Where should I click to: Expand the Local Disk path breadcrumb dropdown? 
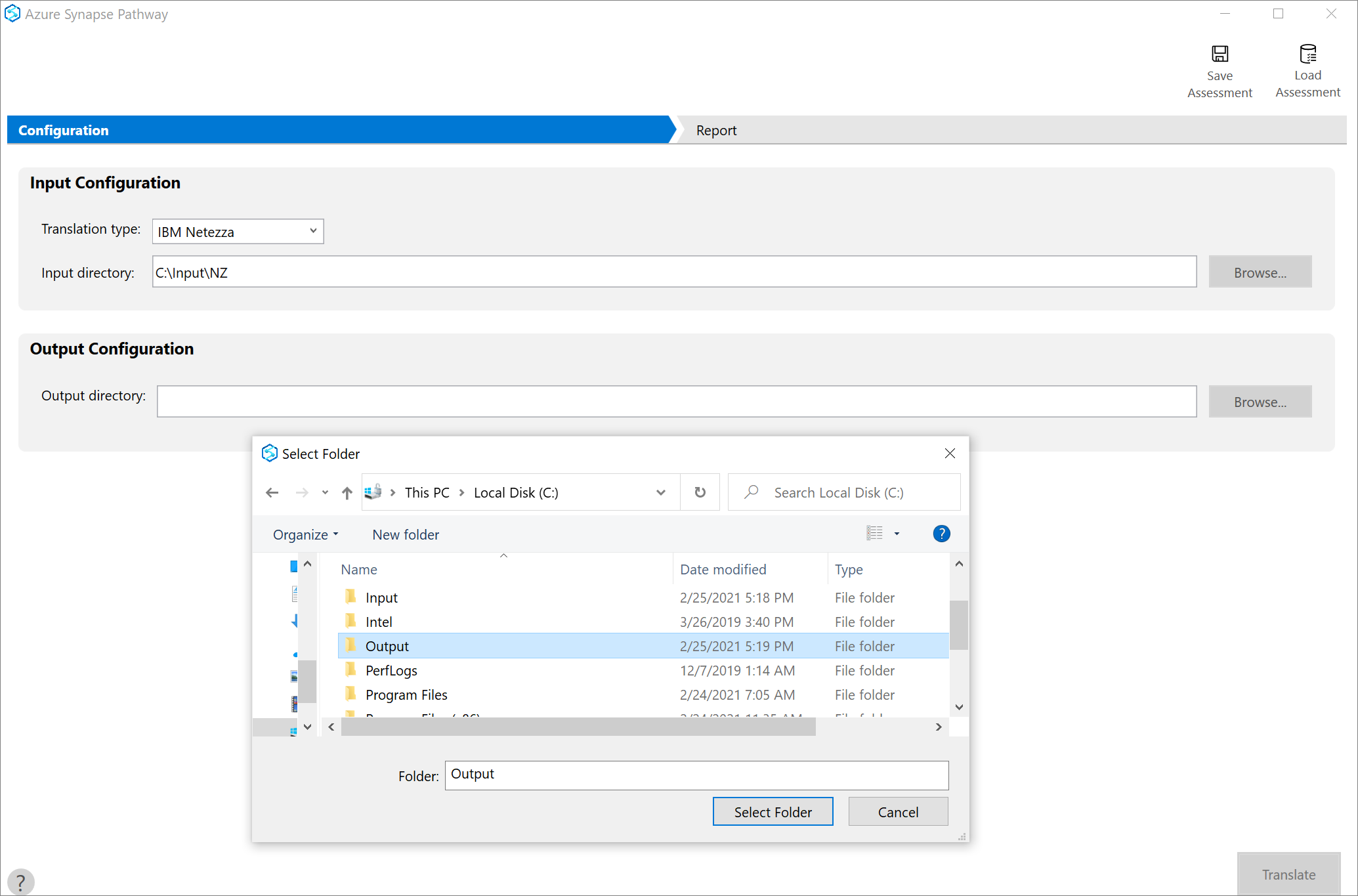tap(659, 492)
